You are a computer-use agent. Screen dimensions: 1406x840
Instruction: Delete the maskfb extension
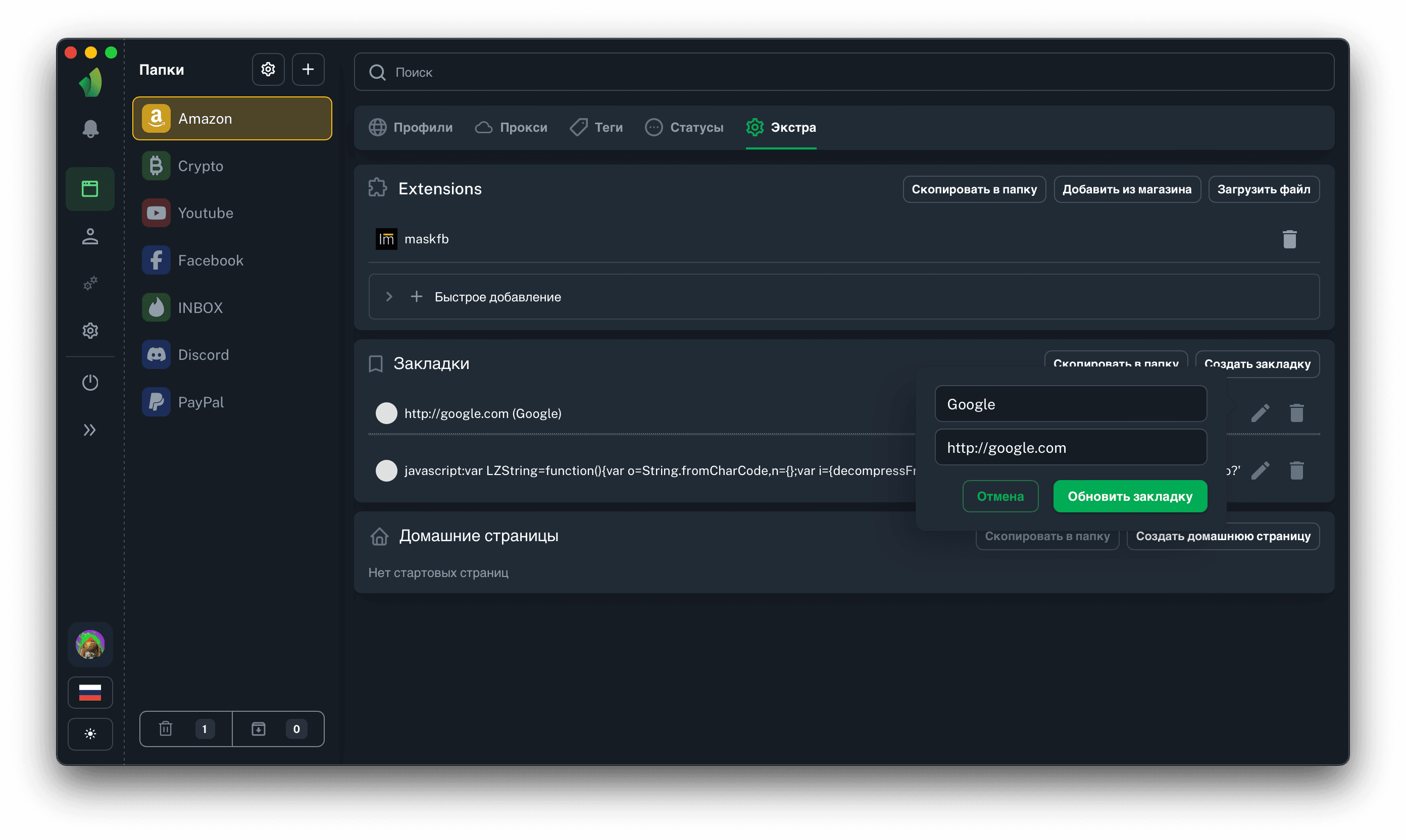click(x=1289, y=239)
